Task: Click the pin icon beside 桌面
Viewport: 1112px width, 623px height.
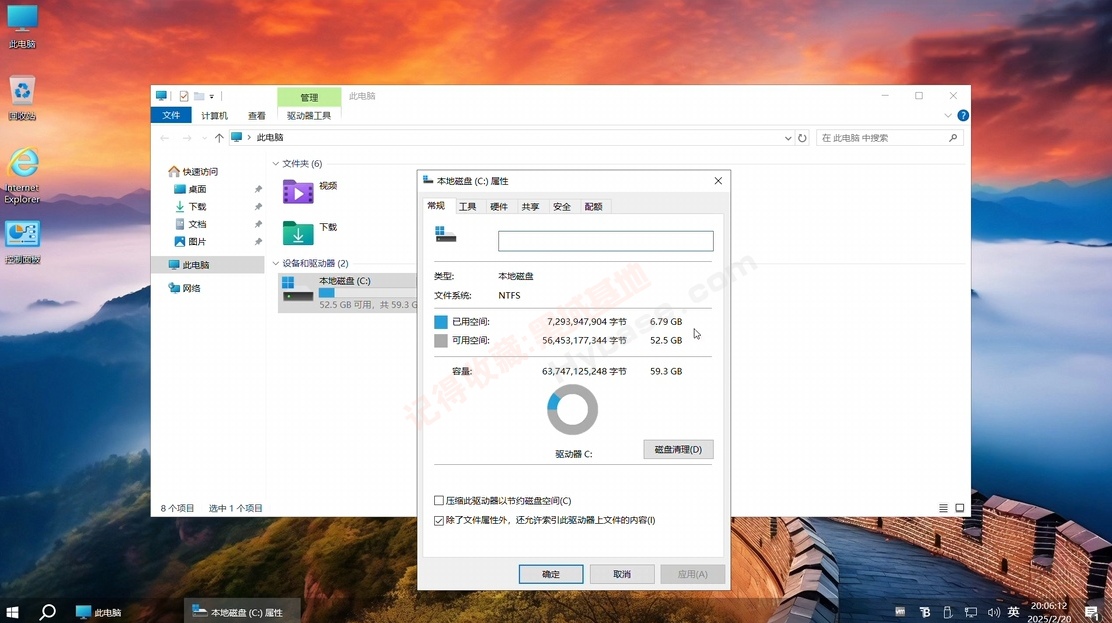Action: click(x=258, y=189)
